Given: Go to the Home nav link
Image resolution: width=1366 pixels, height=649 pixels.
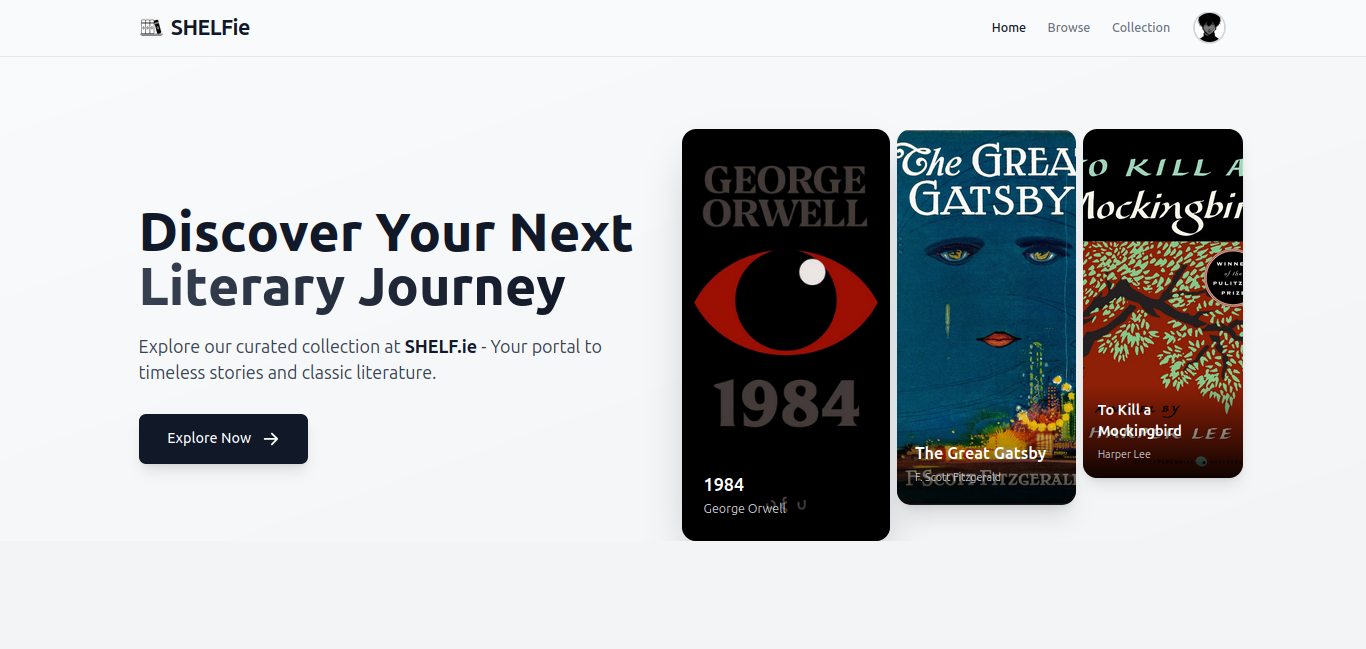Looking at the screenshot, I should (1008, 28).
